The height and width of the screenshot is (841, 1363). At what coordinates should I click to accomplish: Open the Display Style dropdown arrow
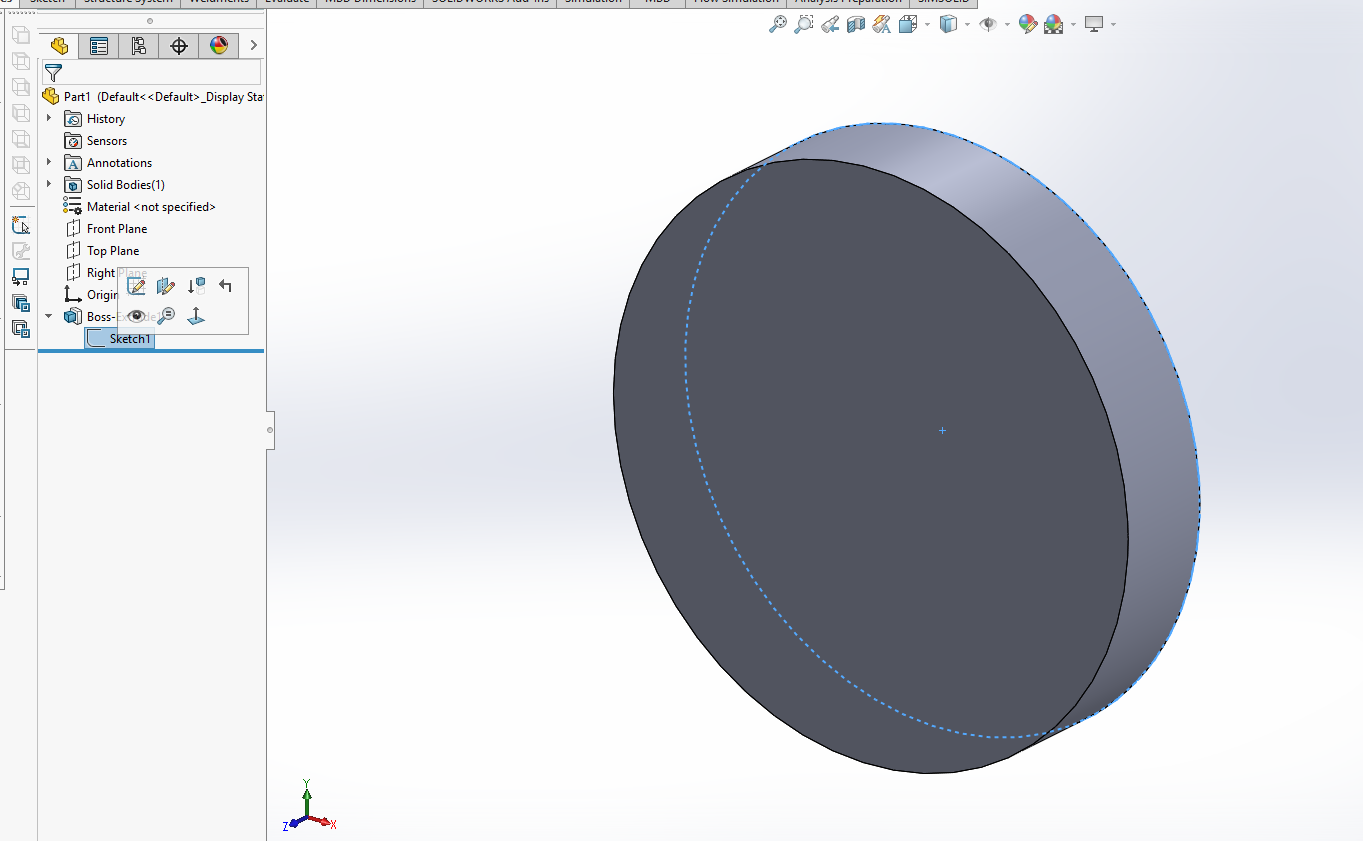point(966,23)
